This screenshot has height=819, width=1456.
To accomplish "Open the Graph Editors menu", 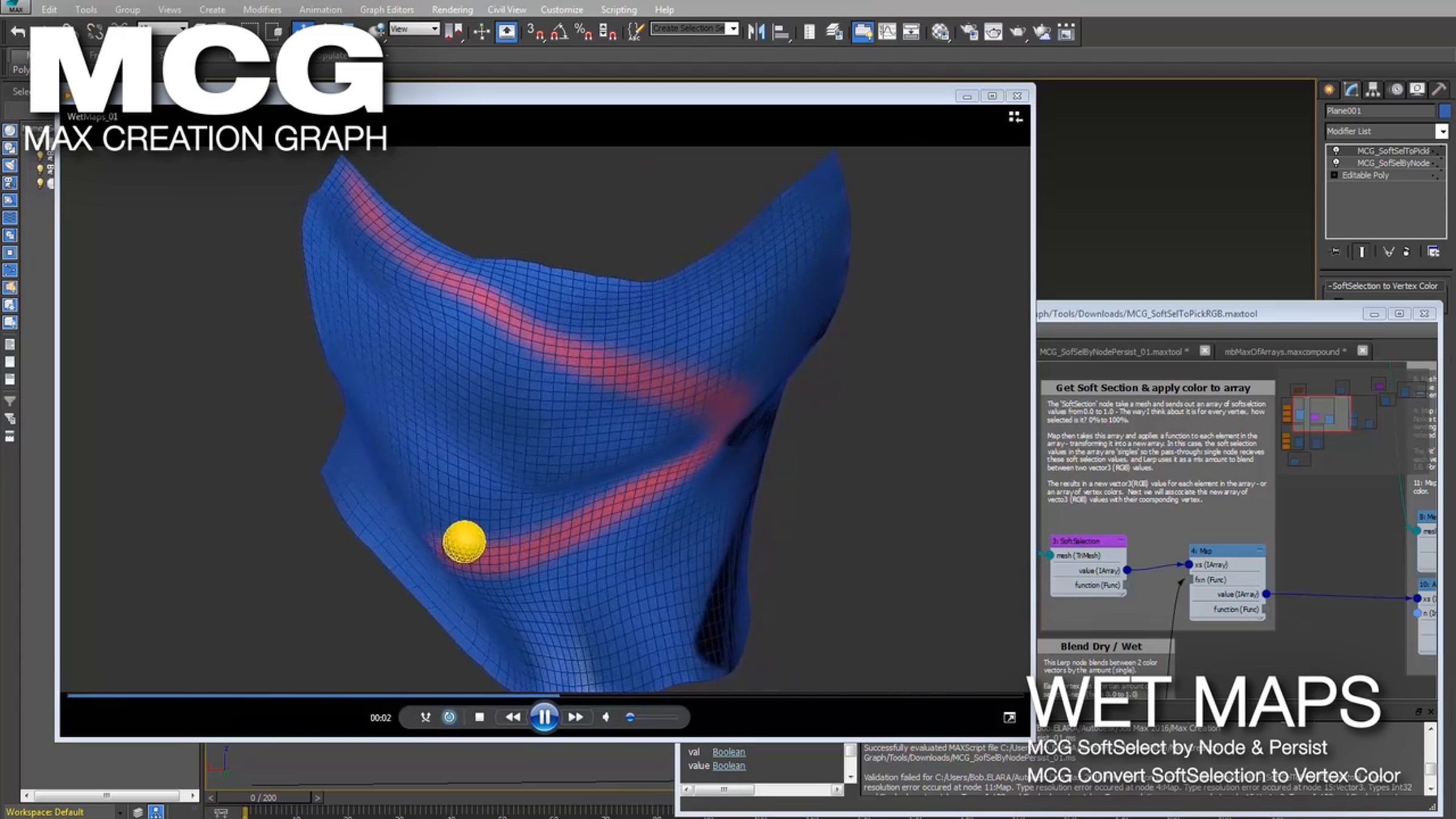I will click(386, 10).
